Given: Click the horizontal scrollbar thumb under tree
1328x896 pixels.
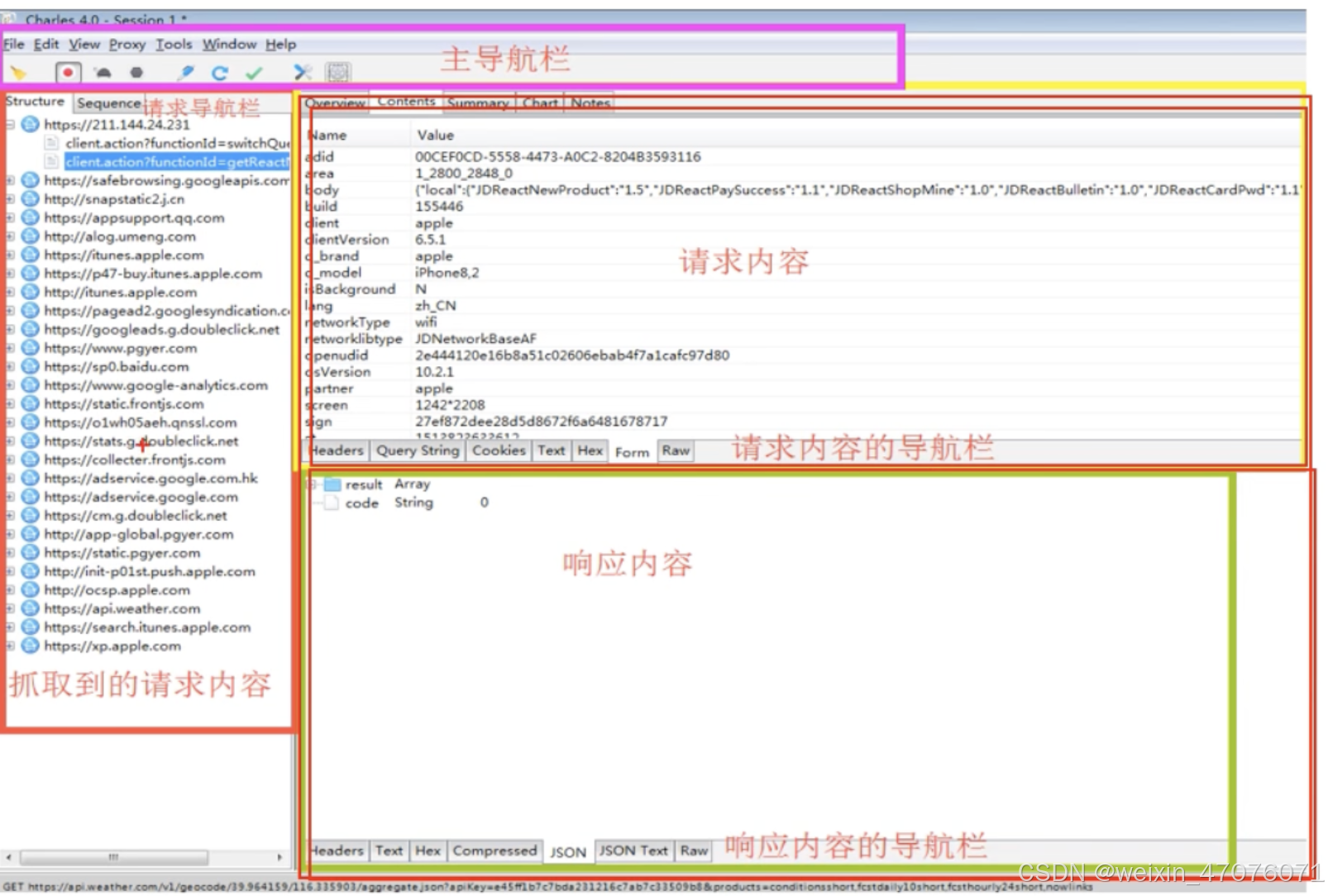Looking at the screenshot, I should pos(114,857).
